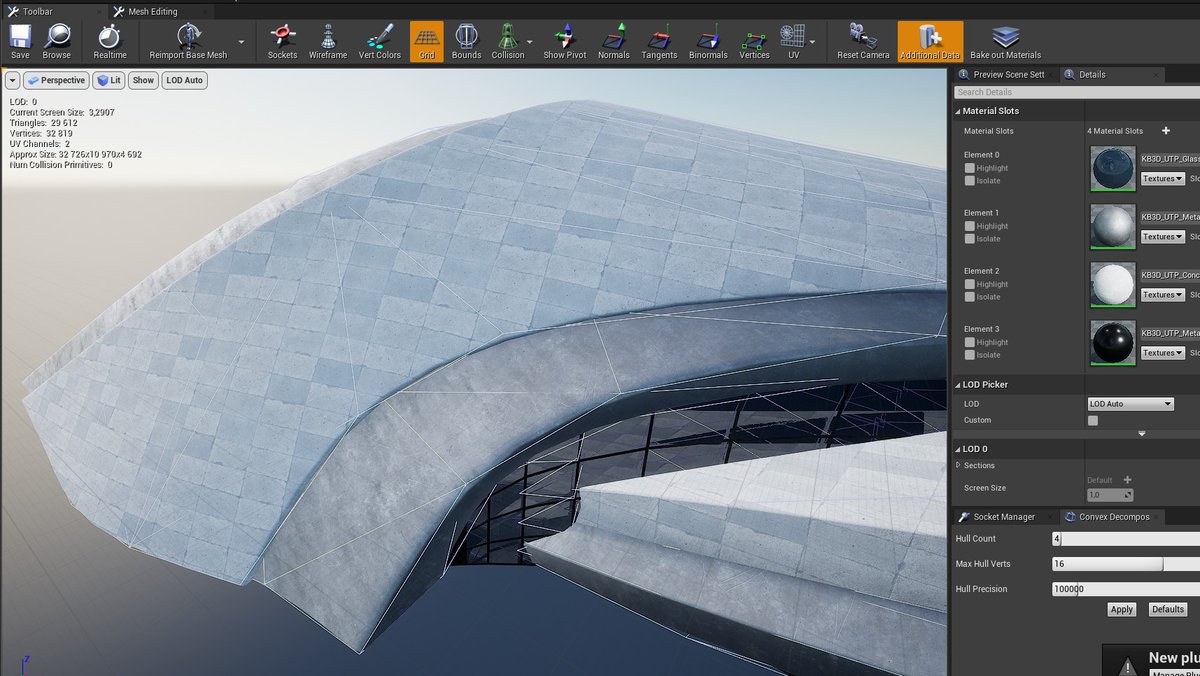Click the Search Details field
Viewport: 1200px width, 676px height.
point(1075,92)
